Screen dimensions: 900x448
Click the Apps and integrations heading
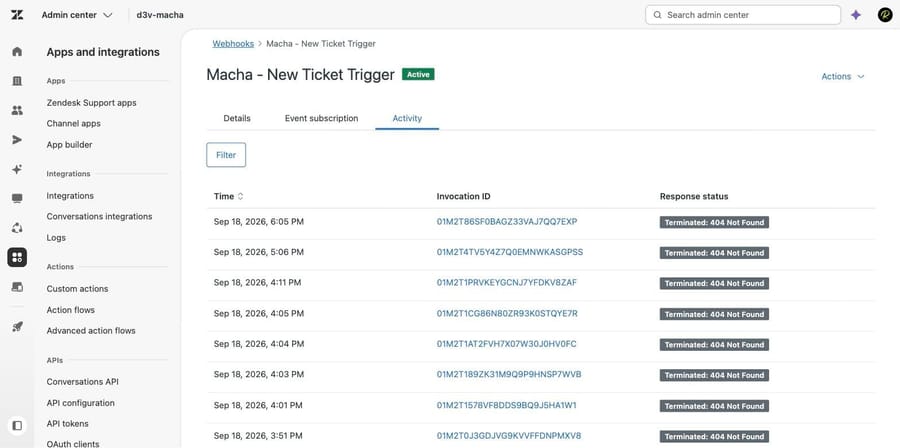click(103, 52)
